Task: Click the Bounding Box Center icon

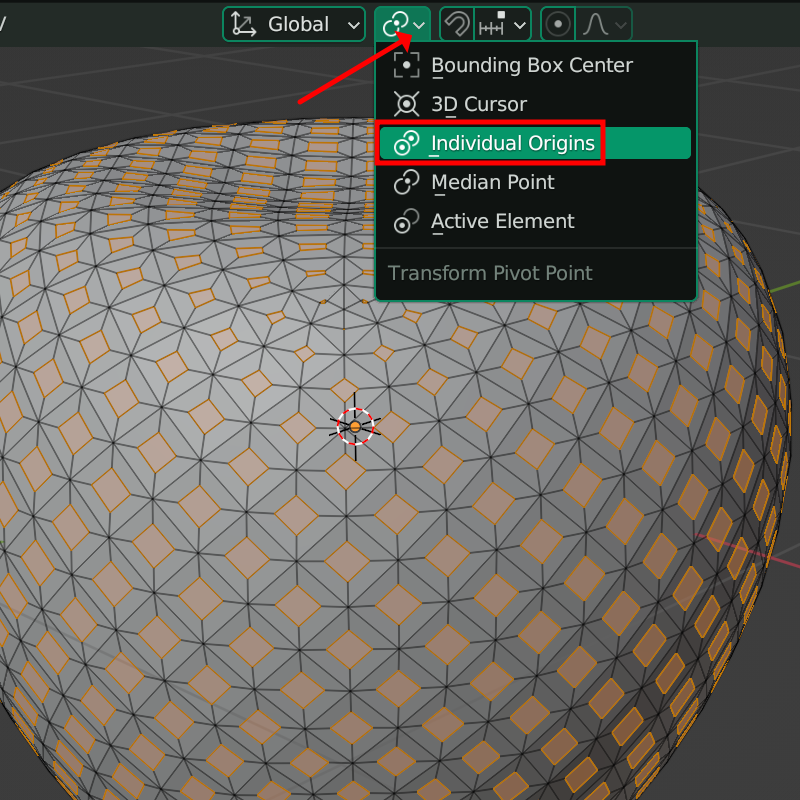Action: click(406, 65)
